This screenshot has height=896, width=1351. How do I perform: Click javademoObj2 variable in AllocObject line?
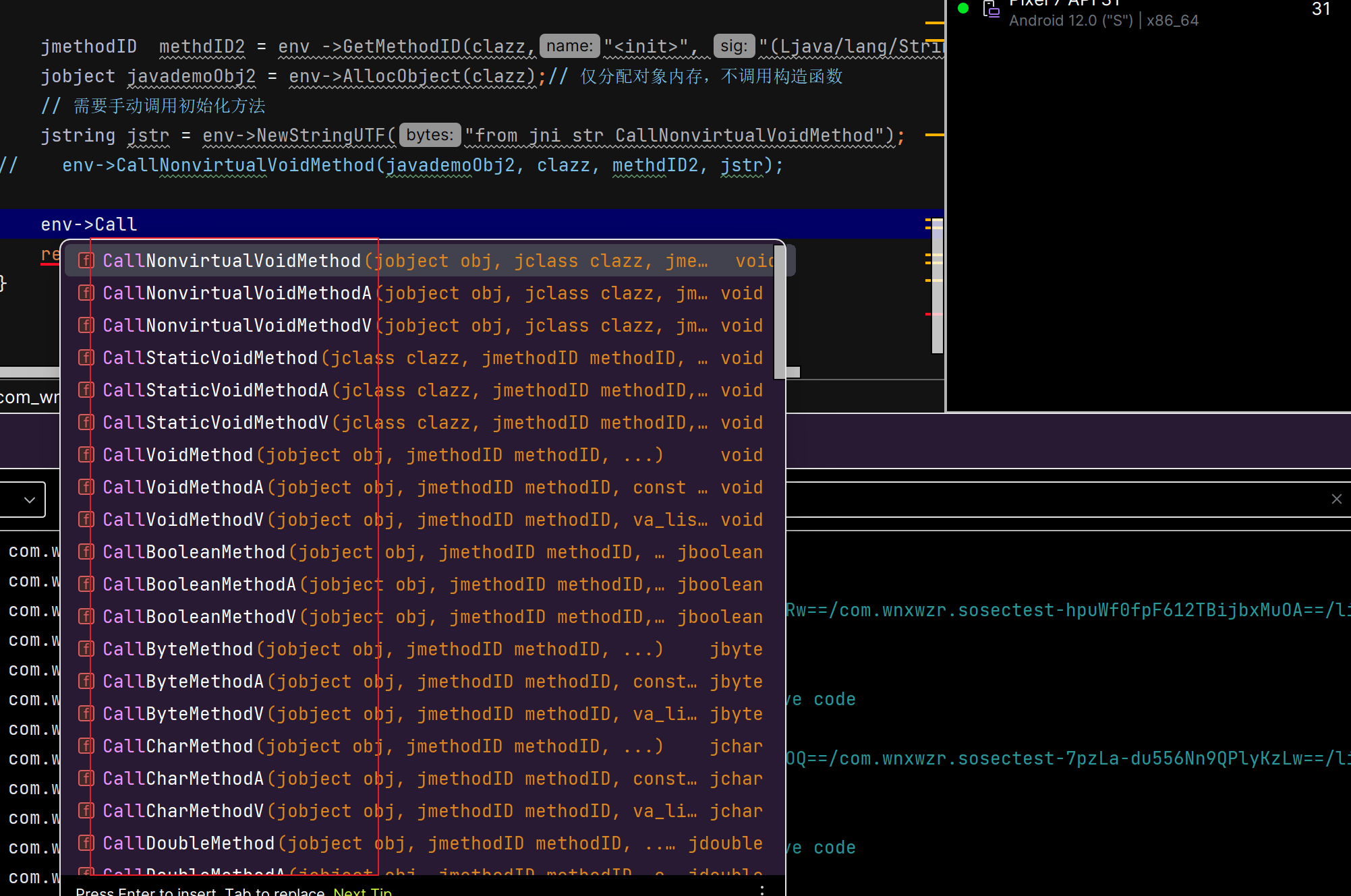coord(192,76)
